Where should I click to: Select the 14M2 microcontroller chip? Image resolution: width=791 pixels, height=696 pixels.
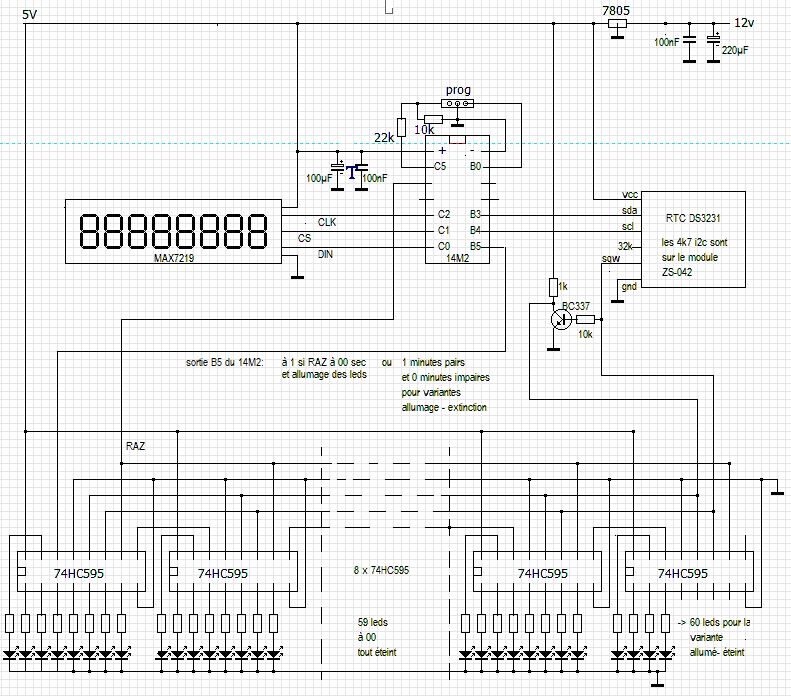tap(457, 200)
